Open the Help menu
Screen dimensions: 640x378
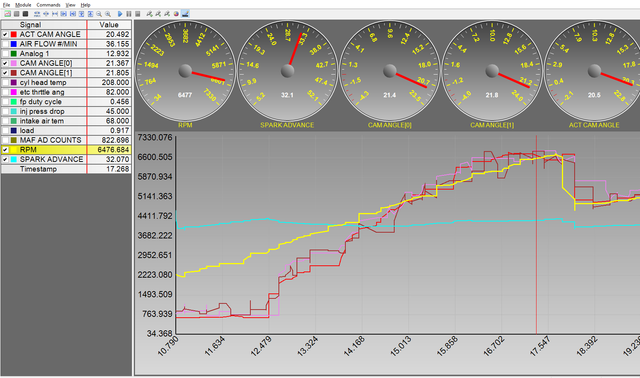coord(85,5)
